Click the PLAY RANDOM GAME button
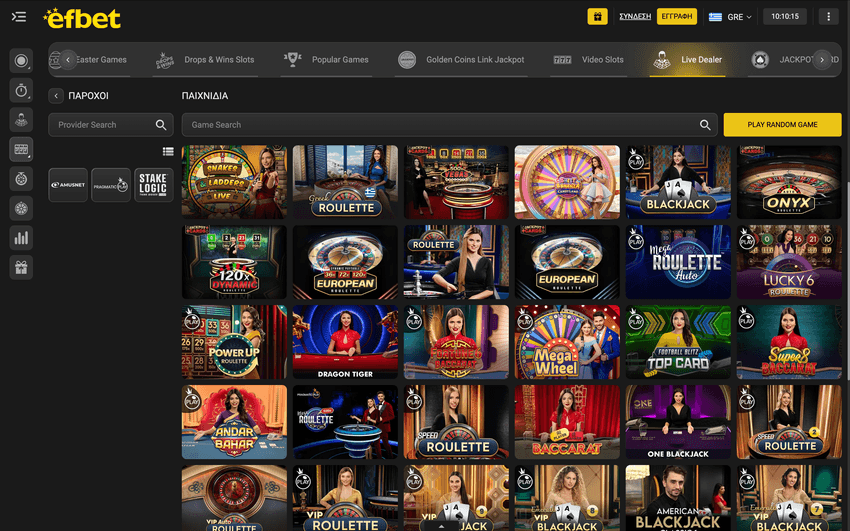Screen dimensions: 850x531 pos(782,125)
